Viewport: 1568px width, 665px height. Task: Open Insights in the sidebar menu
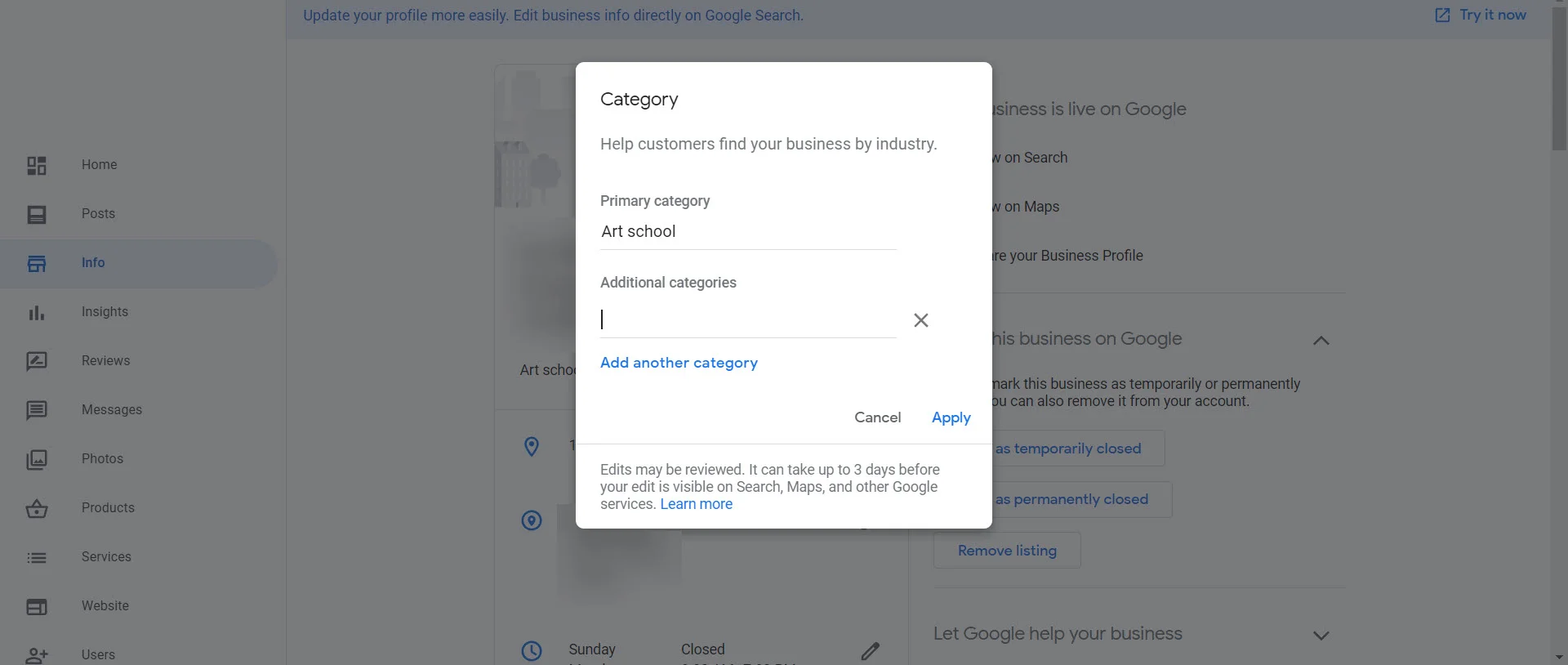105,312
